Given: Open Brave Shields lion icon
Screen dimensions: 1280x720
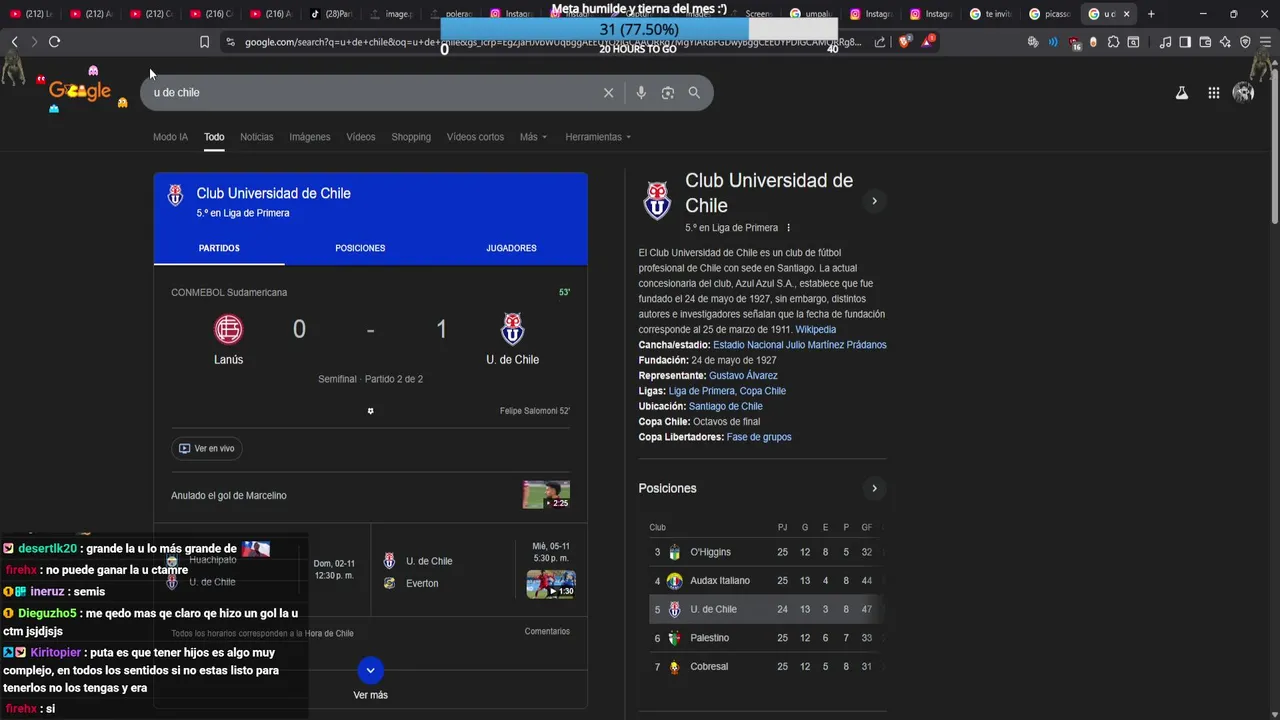Looking at the screenshot, I should pyautogui.click(x=905, y=42).
